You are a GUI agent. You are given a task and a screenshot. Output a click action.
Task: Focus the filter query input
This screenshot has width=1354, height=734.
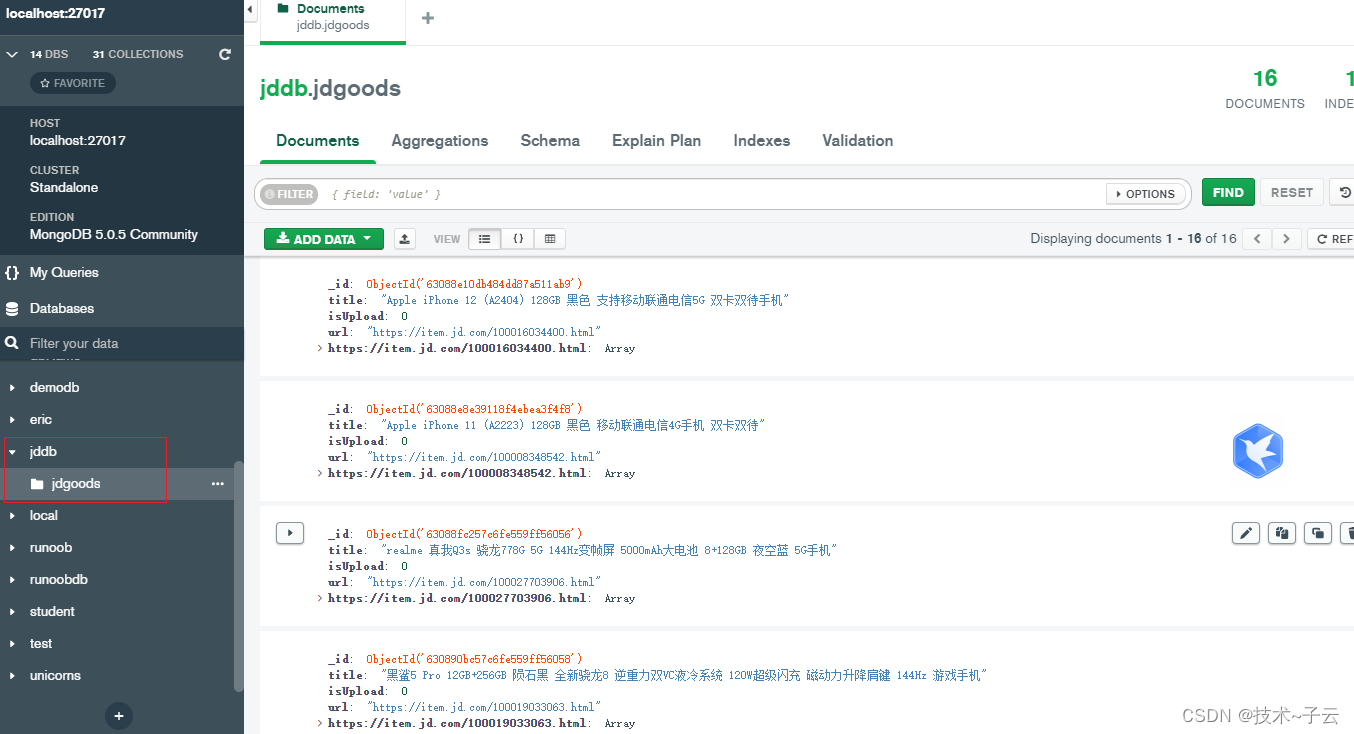715,194
